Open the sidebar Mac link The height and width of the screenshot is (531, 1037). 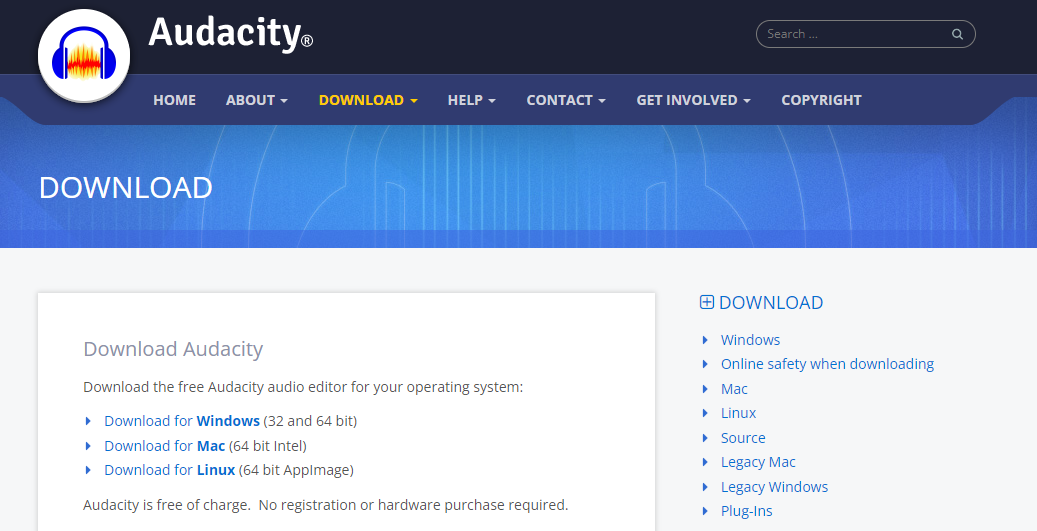pos(734,389)
